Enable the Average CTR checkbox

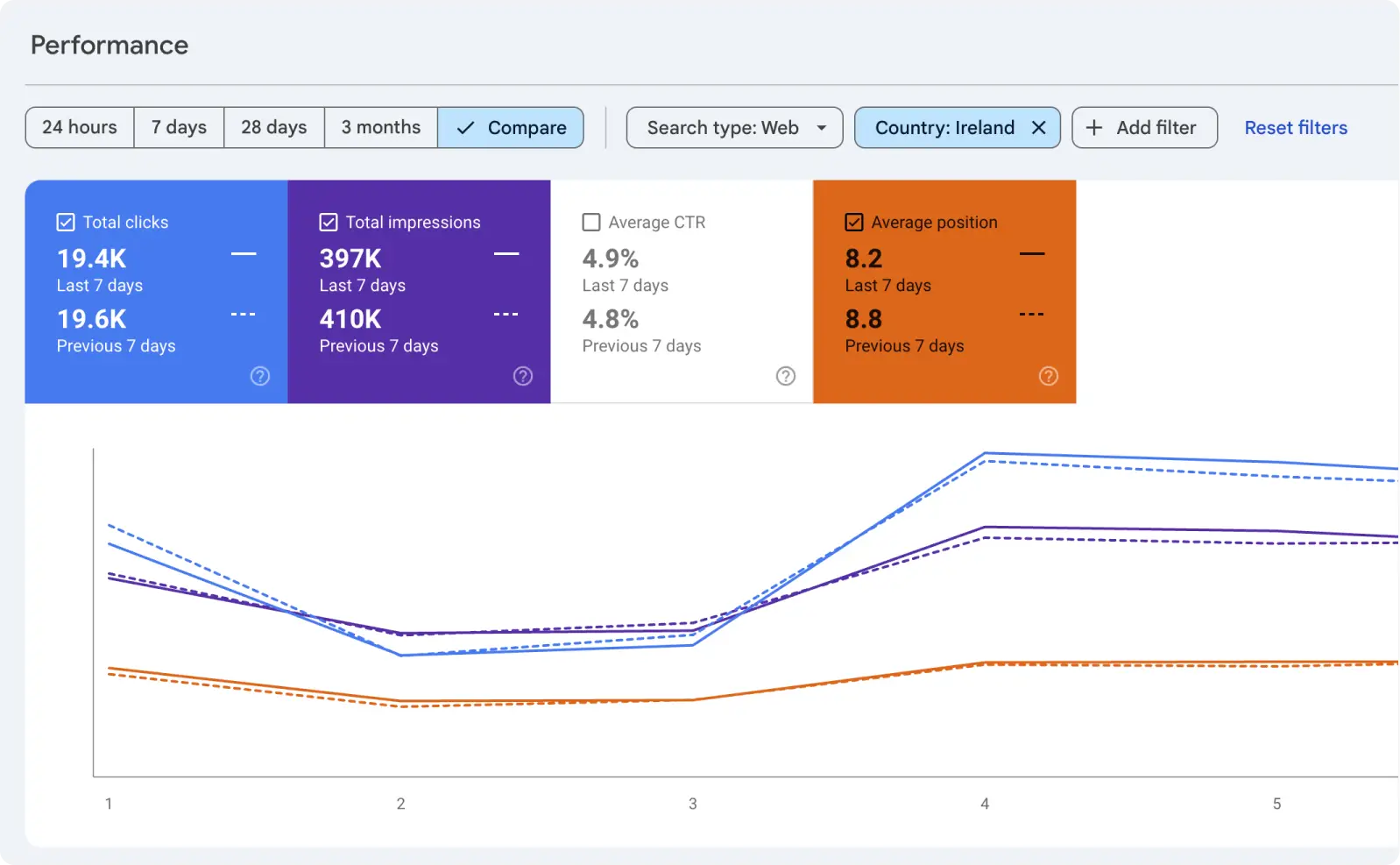pyautogui.click(x=591, y=223)
